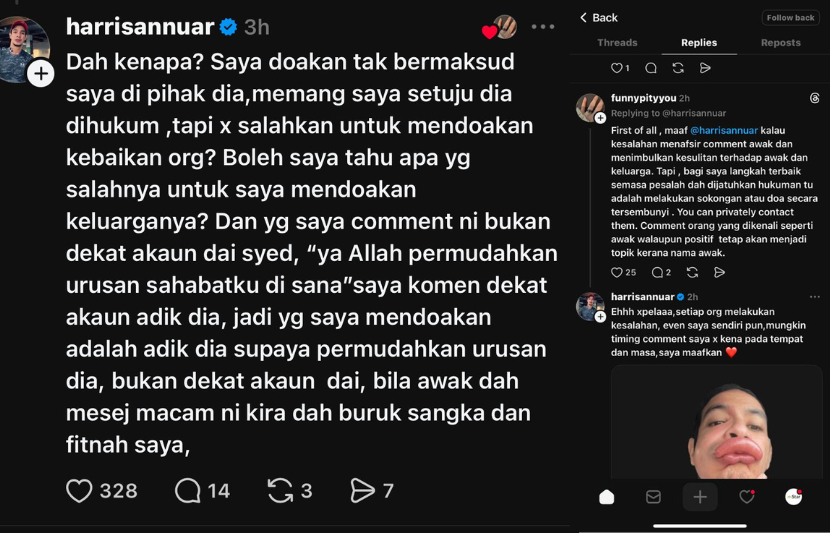Like funnypityyou's reply with 25 likes

click(617, 272)
